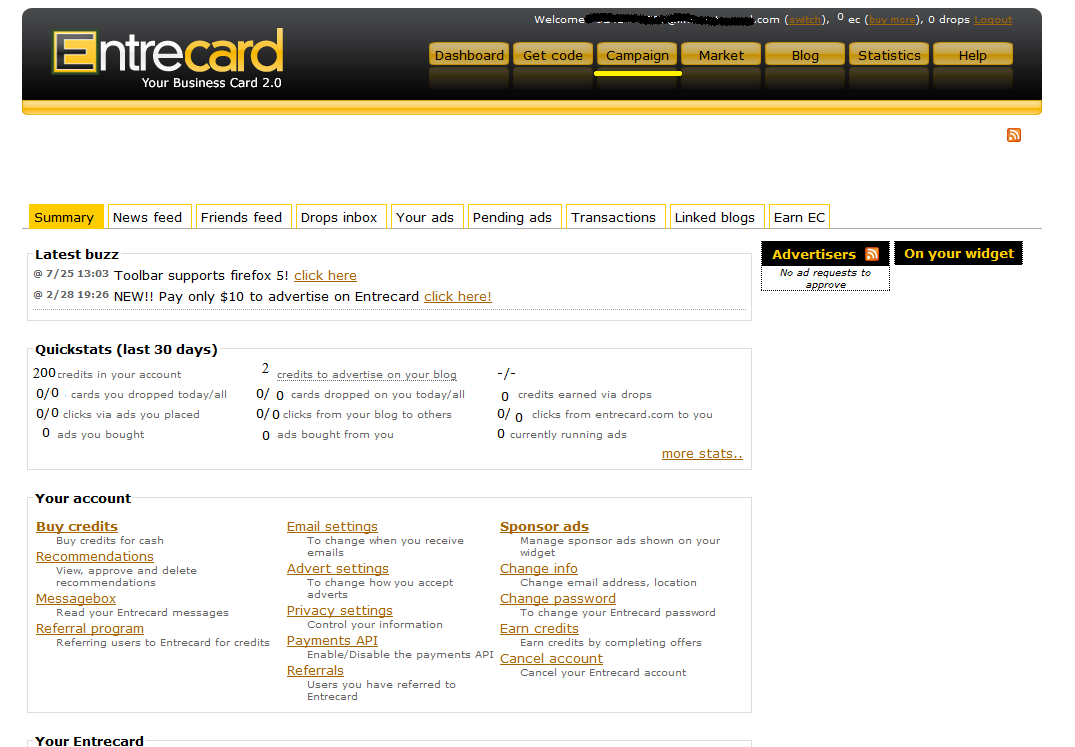Follow the Toolbar firefox 5 click here link
This screenshot has width=1075, height=747.
[x=325, y=275]
